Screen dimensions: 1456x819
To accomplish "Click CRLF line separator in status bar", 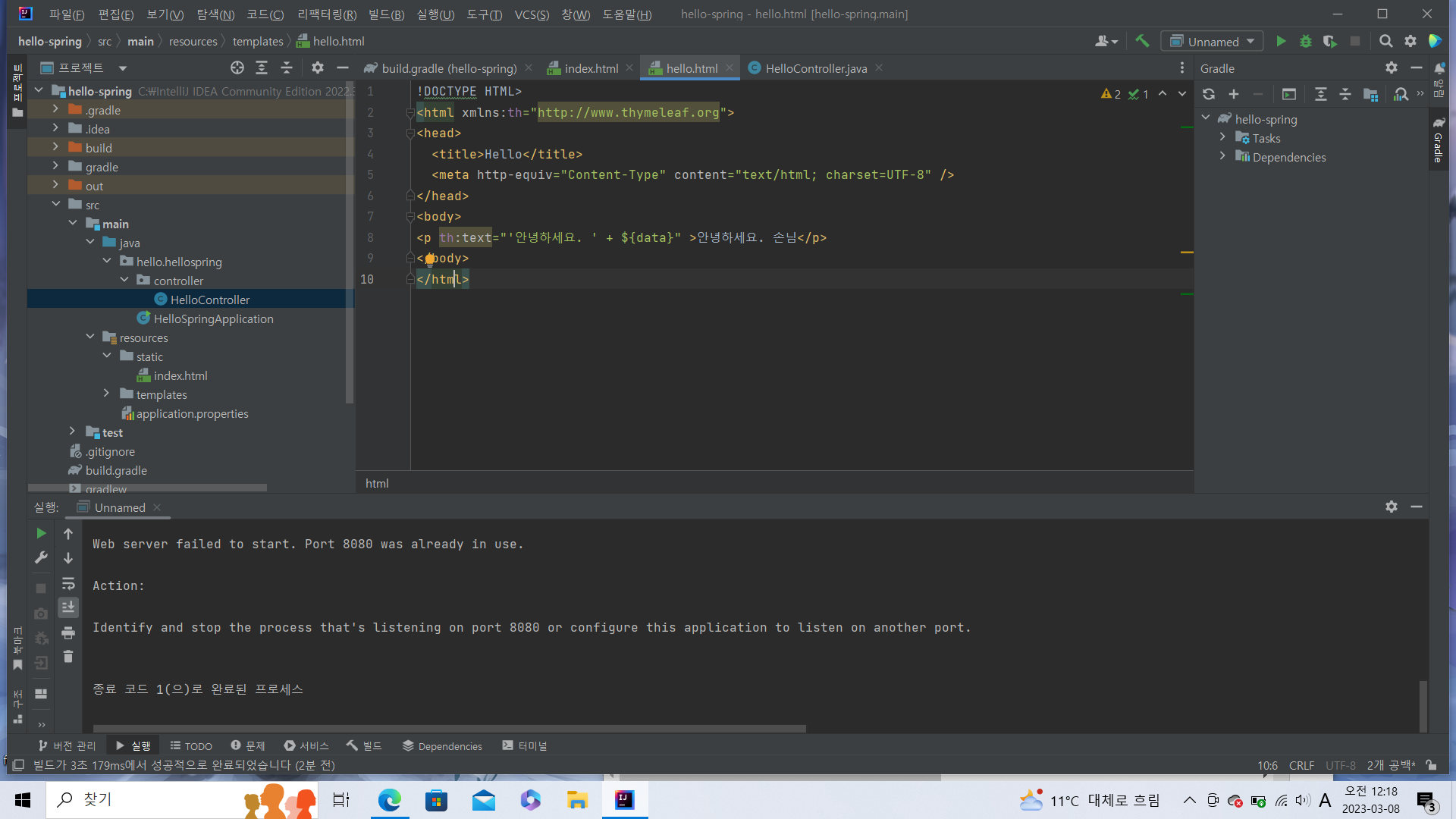I will coord(1301,766).
